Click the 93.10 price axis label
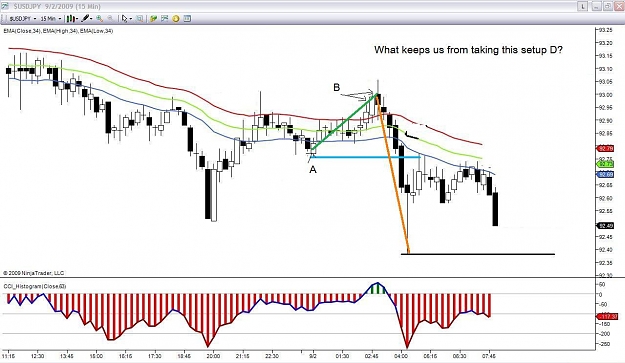 [x=605, y=69]
